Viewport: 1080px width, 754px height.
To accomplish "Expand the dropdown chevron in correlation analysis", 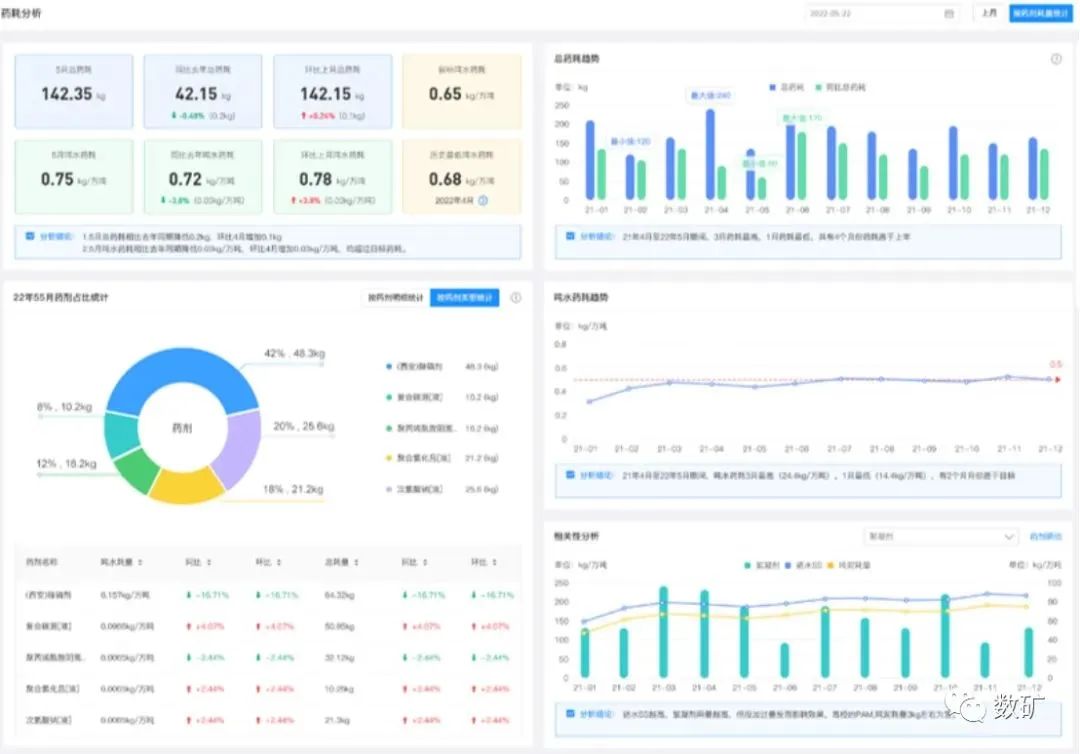I will click(1008, 537).
